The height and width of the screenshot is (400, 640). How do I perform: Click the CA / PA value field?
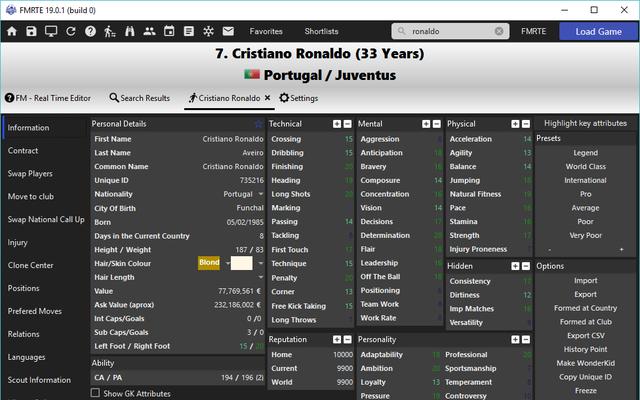pyautogui.click(x=242, y=378)
